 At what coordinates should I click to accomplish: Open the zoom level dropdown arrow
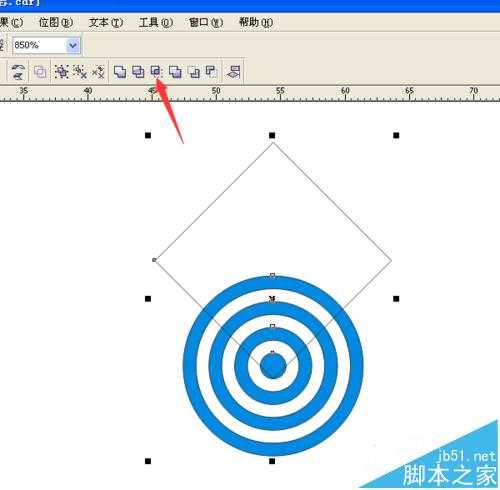[x=73, y=45]
